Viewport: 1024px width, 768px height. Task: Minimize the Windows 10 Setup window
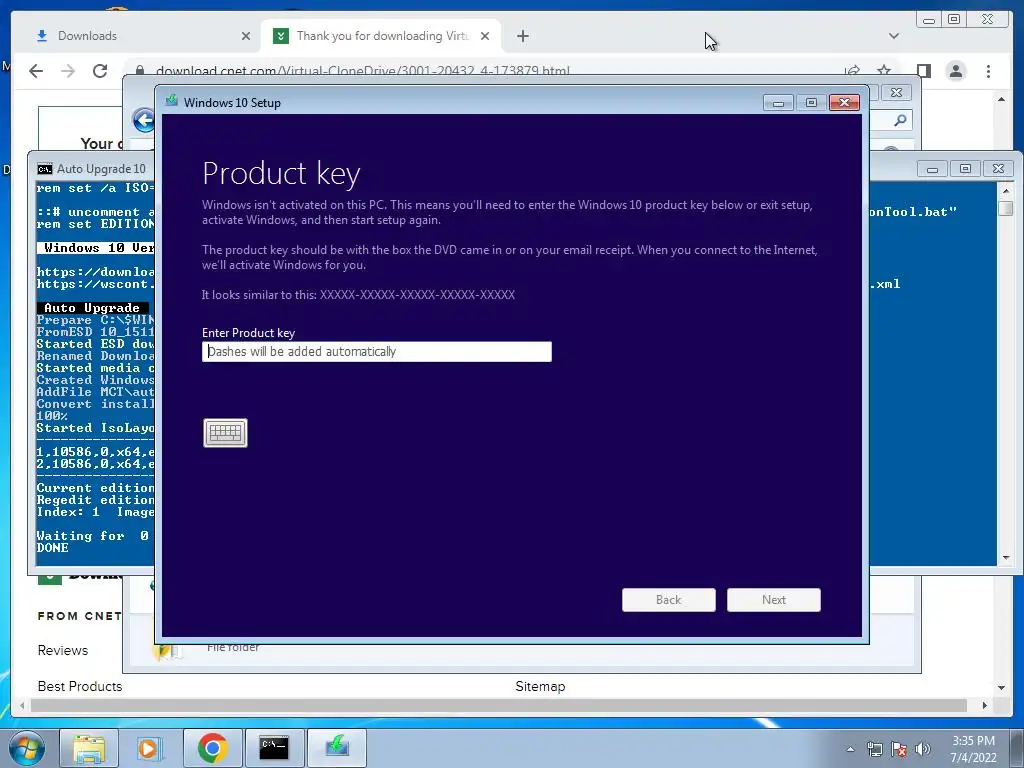[778, 103]
